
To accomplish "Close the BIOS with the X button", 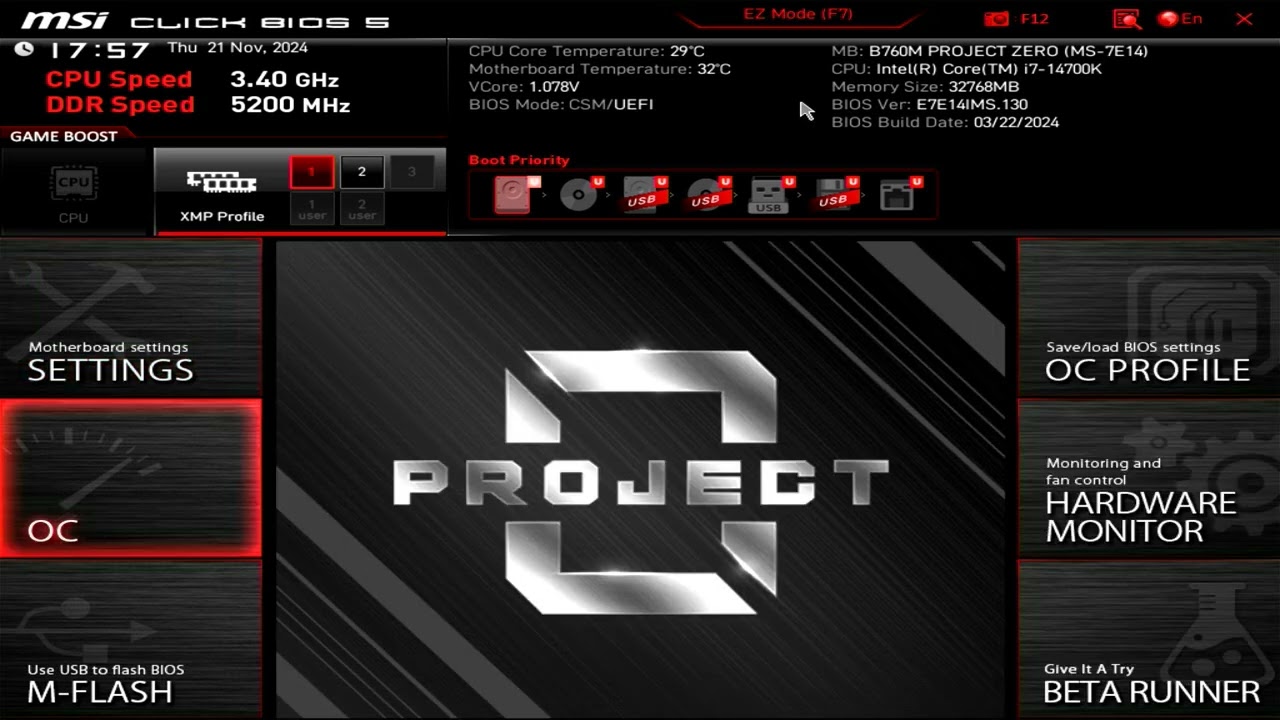I will [1244, 19].
